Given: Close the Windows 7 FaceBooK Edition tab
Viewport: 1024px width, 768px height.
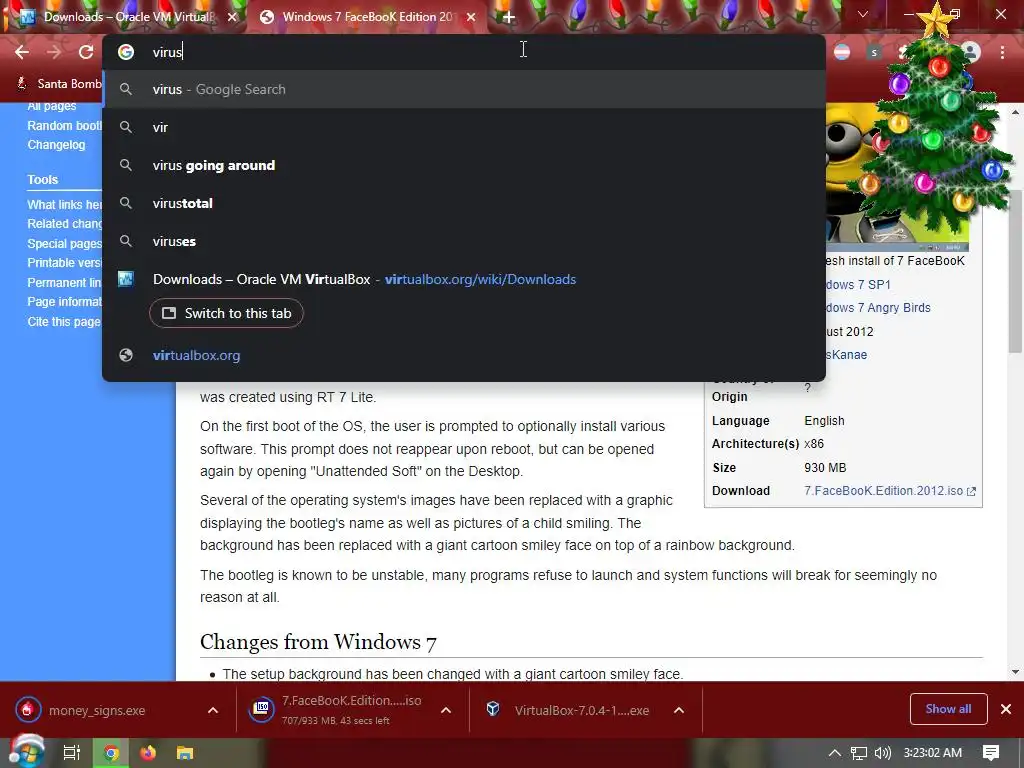Looking at the screenshot, I should coord(471,18).
